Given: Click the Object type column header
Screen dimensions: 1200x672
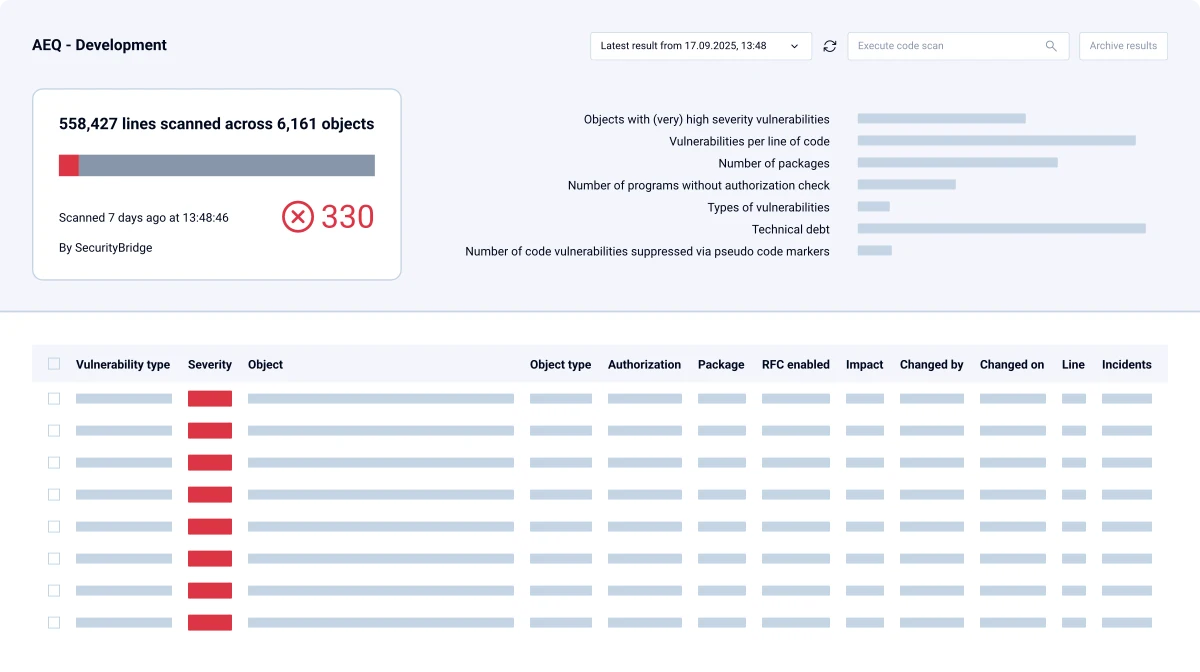Looking at the screenshot, I should (561, 365).
